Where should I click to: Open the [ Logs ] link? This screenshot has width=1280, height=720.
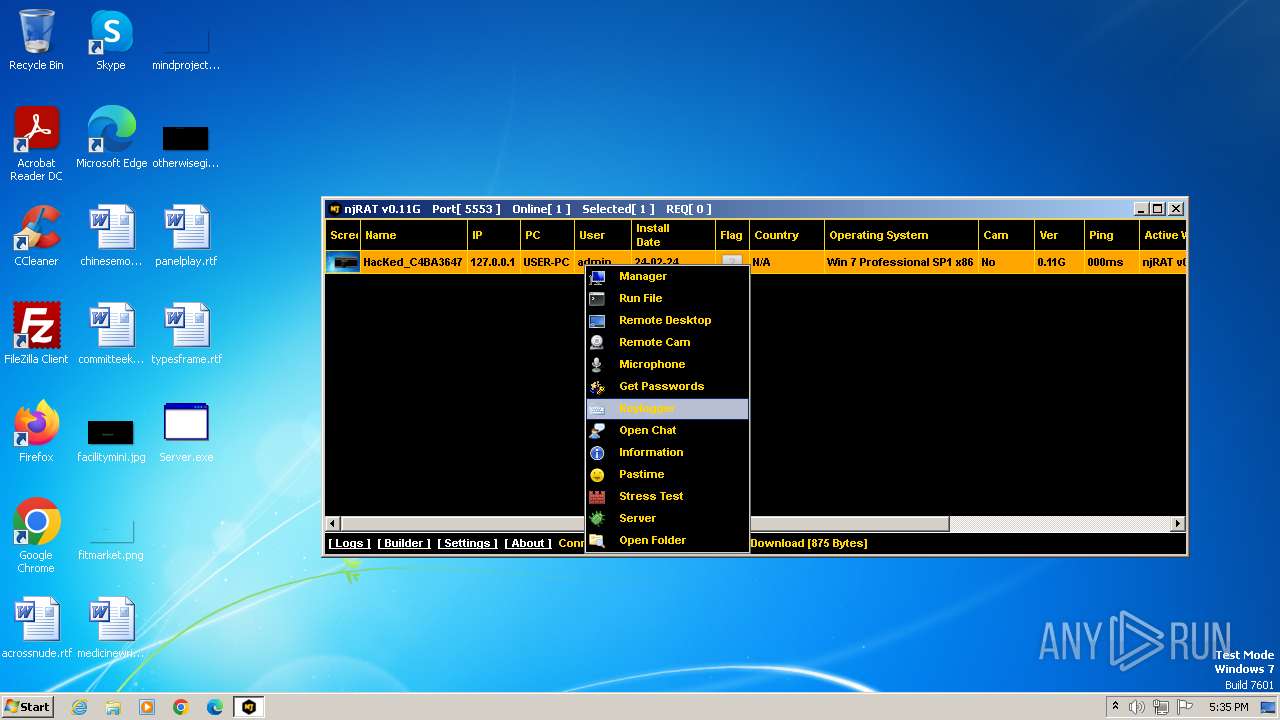tap(349, 543)
